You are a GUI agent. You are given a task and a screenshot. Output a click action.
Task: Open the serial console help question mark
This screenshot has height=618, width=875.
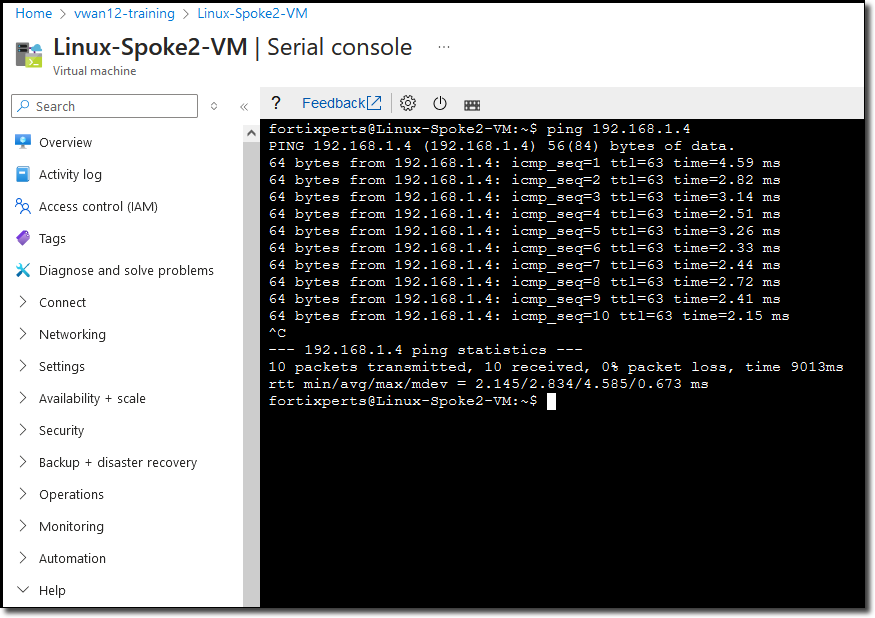click(276, 103)
